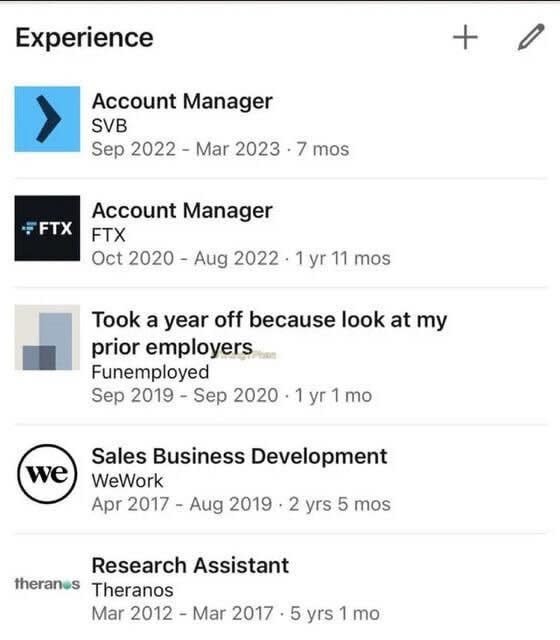The width and height of the screenshot is (560, 640).
Task: Open the Account Manager role at FTX
Action: (182, 211)
